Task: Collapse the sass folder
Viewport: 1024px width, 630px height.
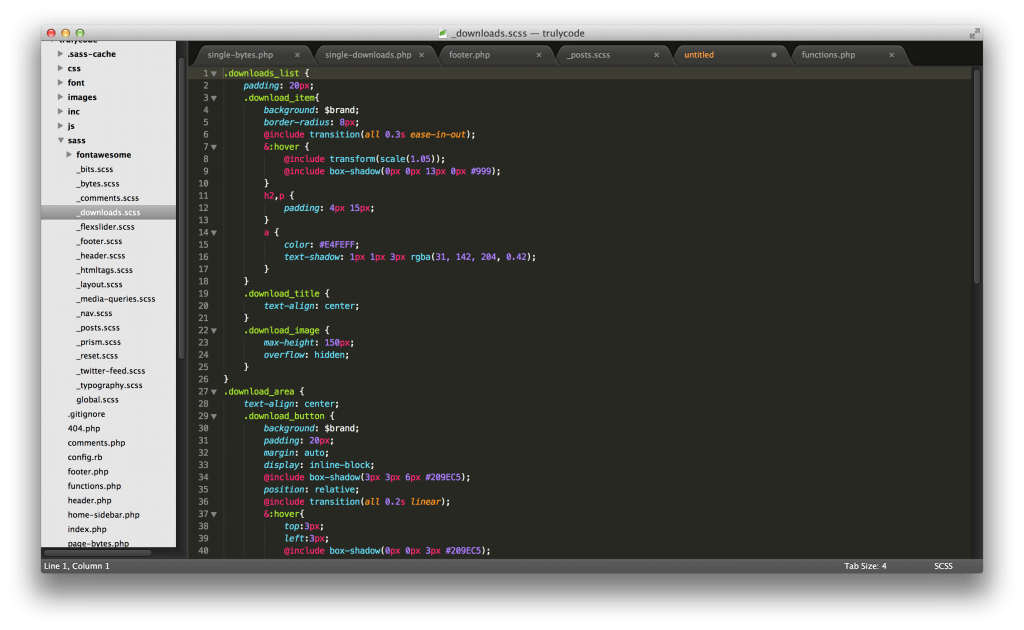Action: pyautogui.click(x=60, y=140)
